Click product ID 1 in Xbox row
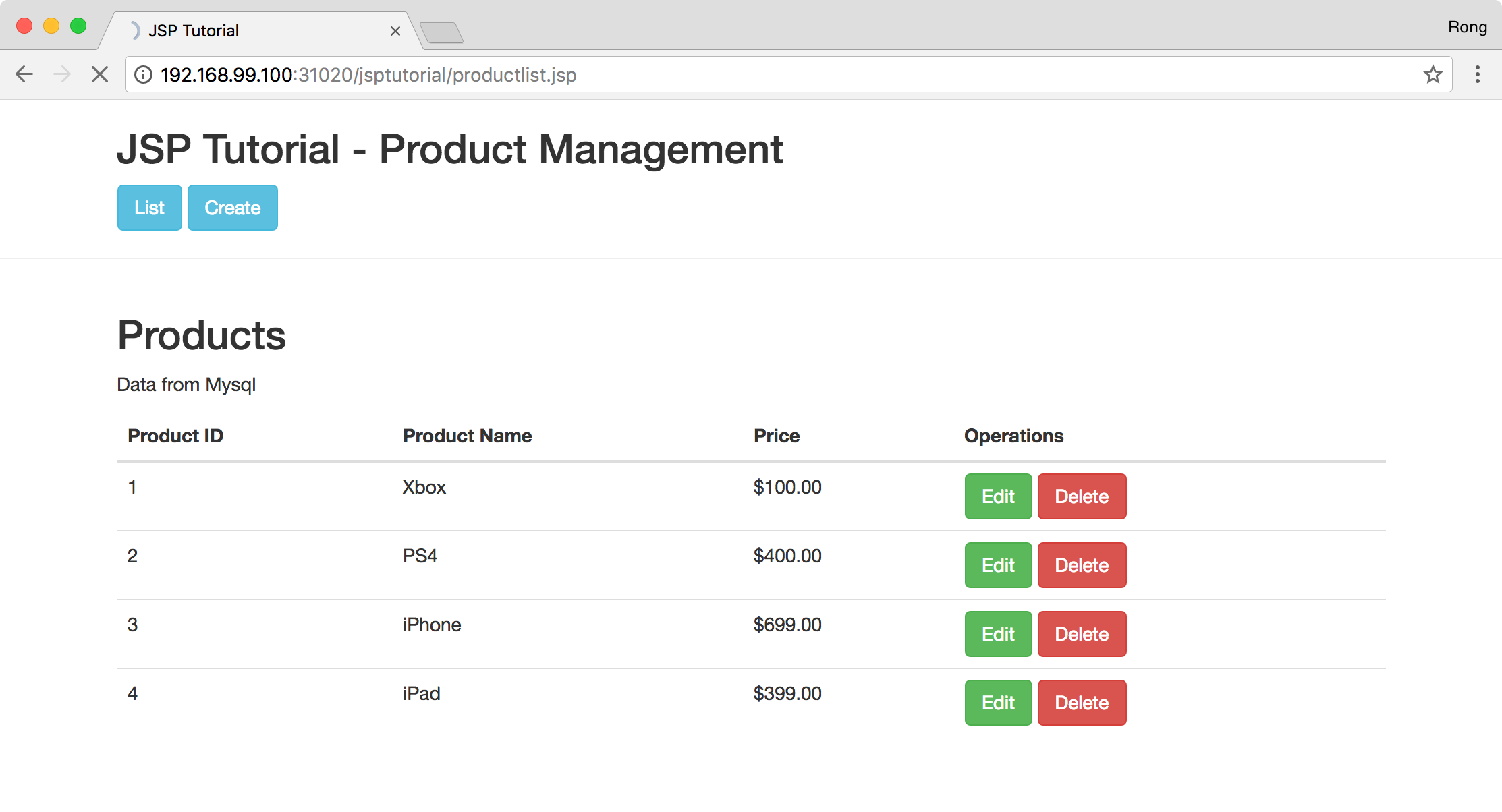The image size is (1502, 812). click(x=132, y=487)
